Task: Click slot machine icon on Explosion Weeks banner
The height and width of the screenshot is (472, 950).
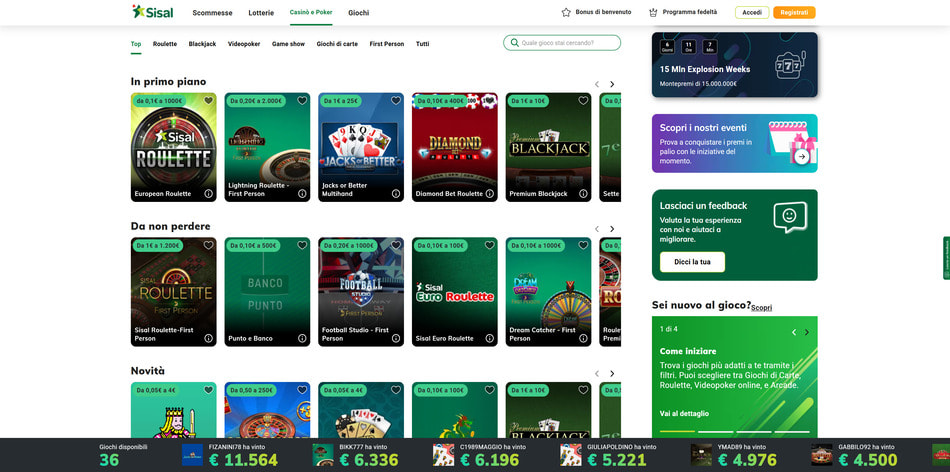Action: [x=791, y=64]
